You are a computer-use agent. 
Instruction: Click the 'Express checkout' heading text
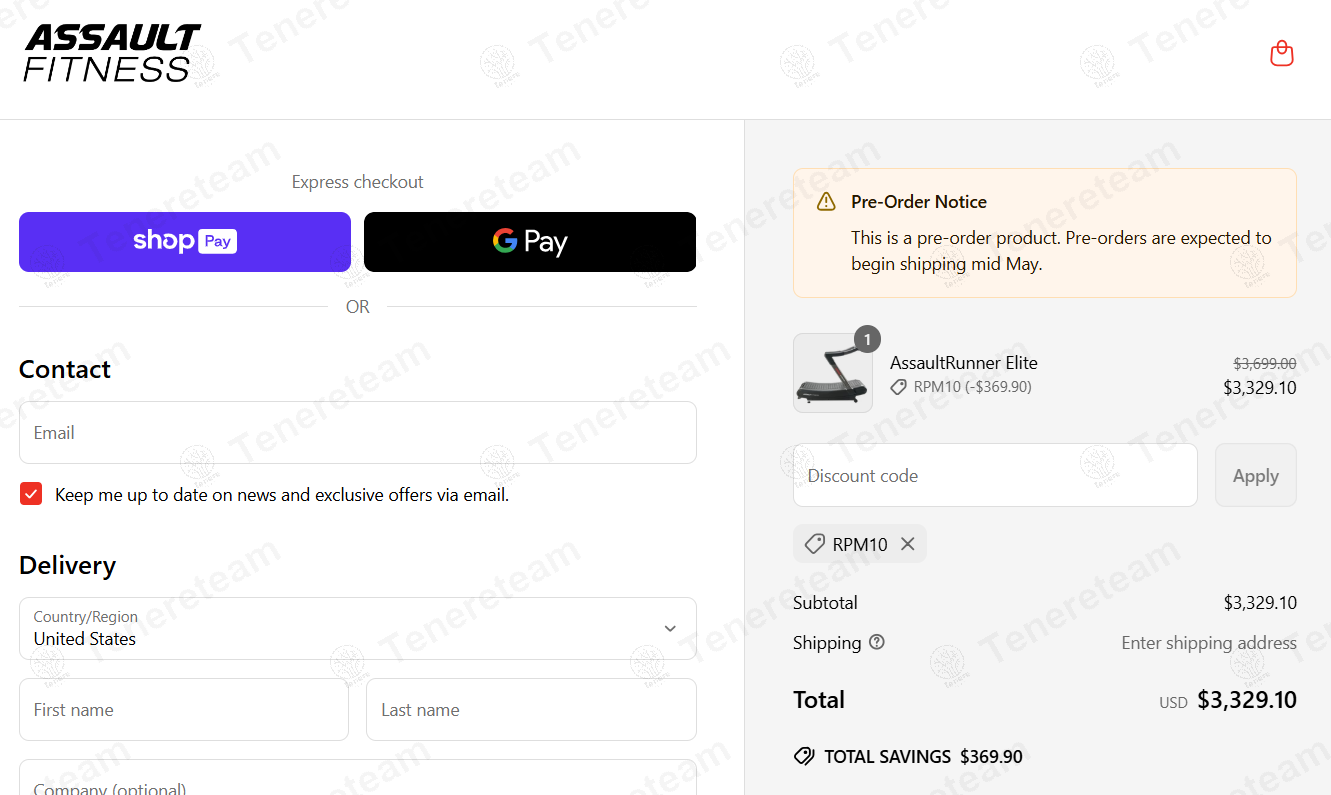[358, 182]
